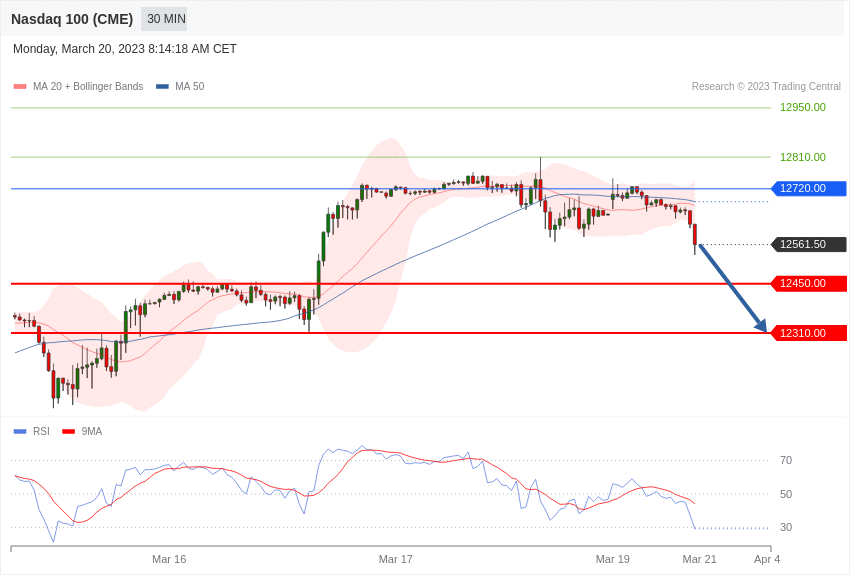Click the date Monday, March 20, 2023 timestamp
This screenshot has width=850, height=576.
tap(125, 49)
